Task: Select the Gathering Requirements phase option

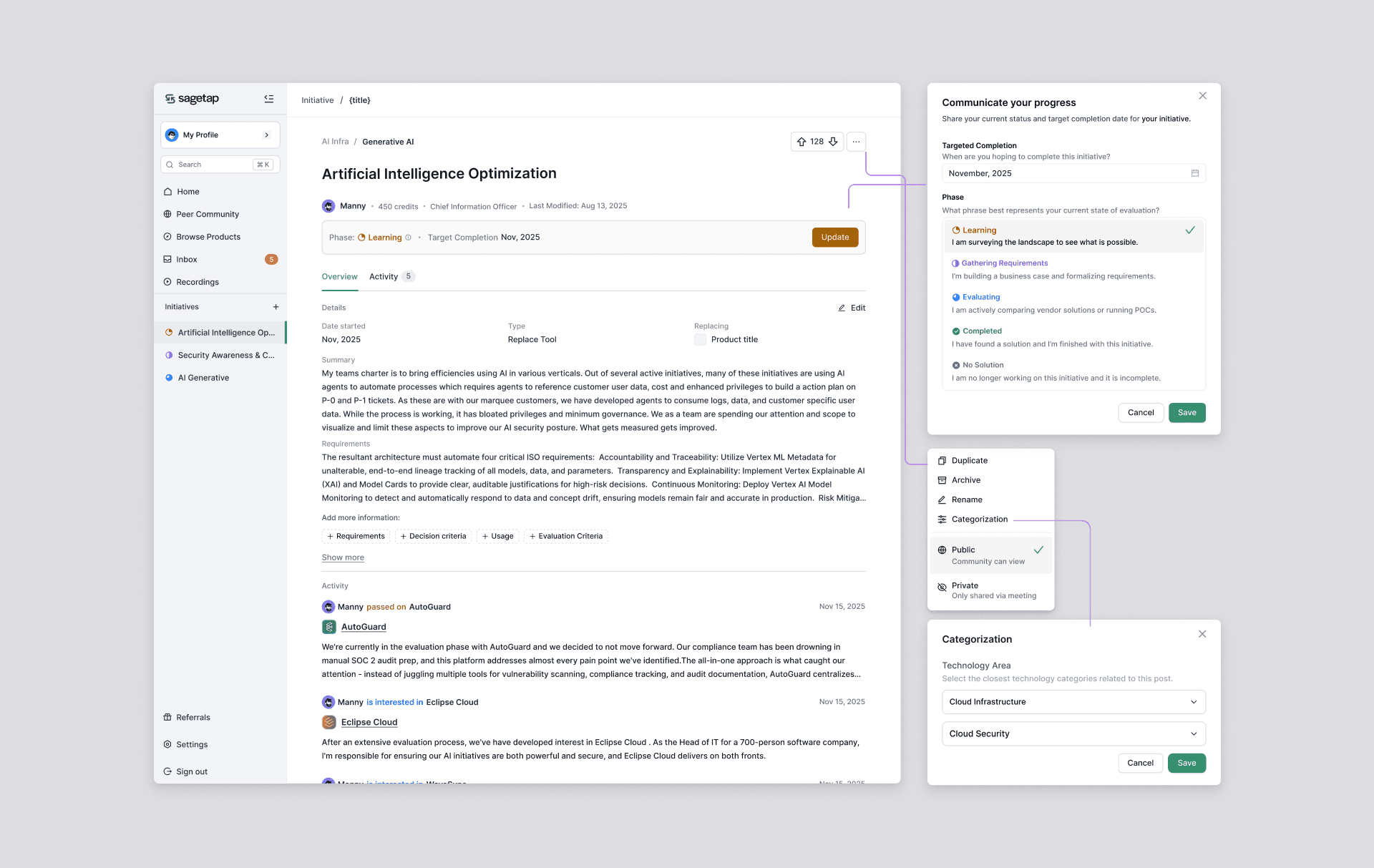Action: (x=1004, y=263)
